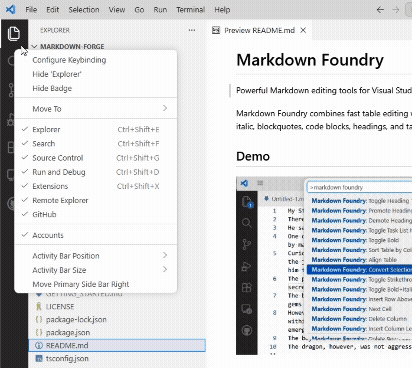The image size is (412, 368).
Task: Open tsconfig.json in the explorer
Action: pyautogui.click(x=117, y=358)
